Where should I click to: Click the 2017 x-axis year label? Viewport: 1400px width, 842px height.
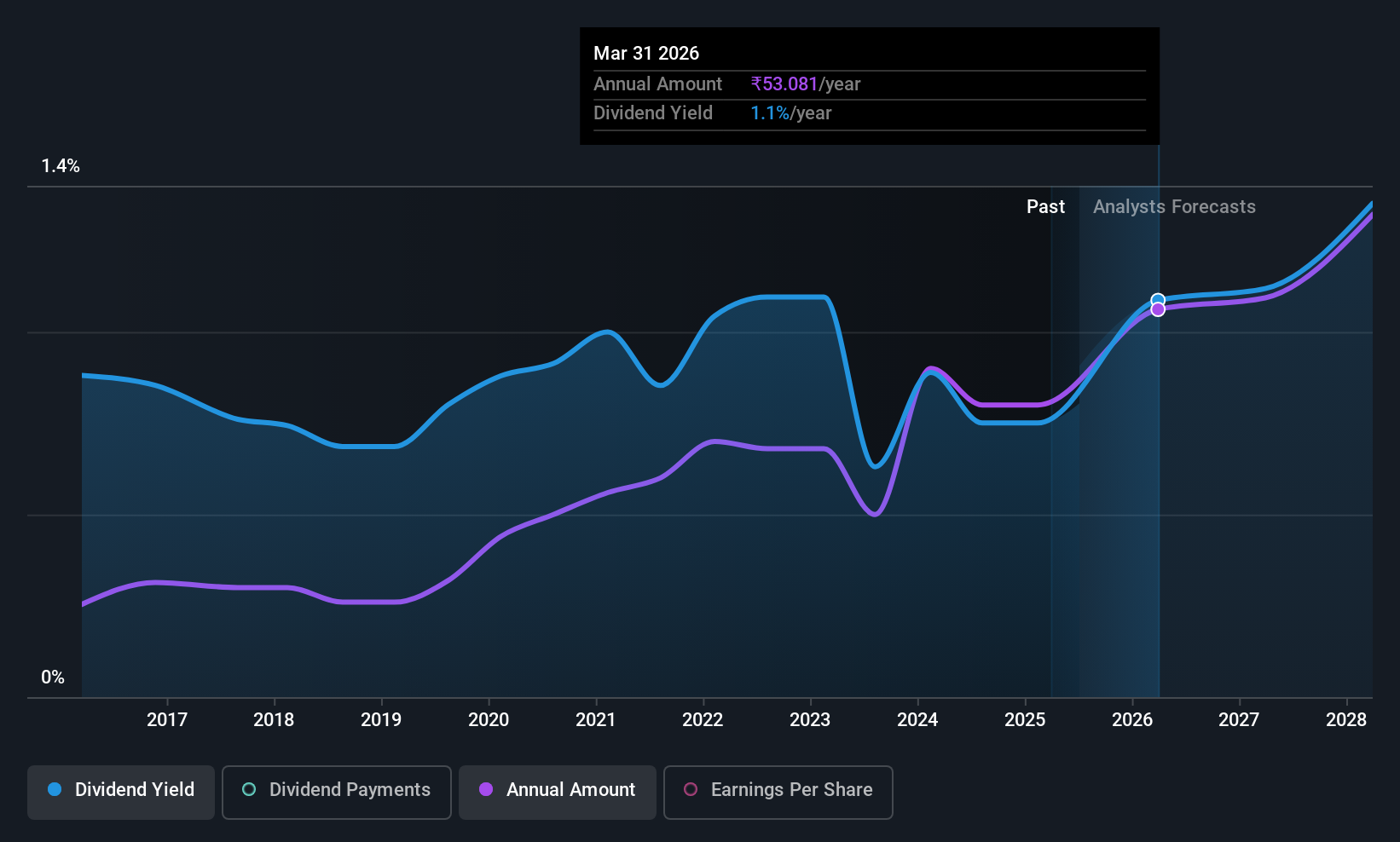pos(167,719)
